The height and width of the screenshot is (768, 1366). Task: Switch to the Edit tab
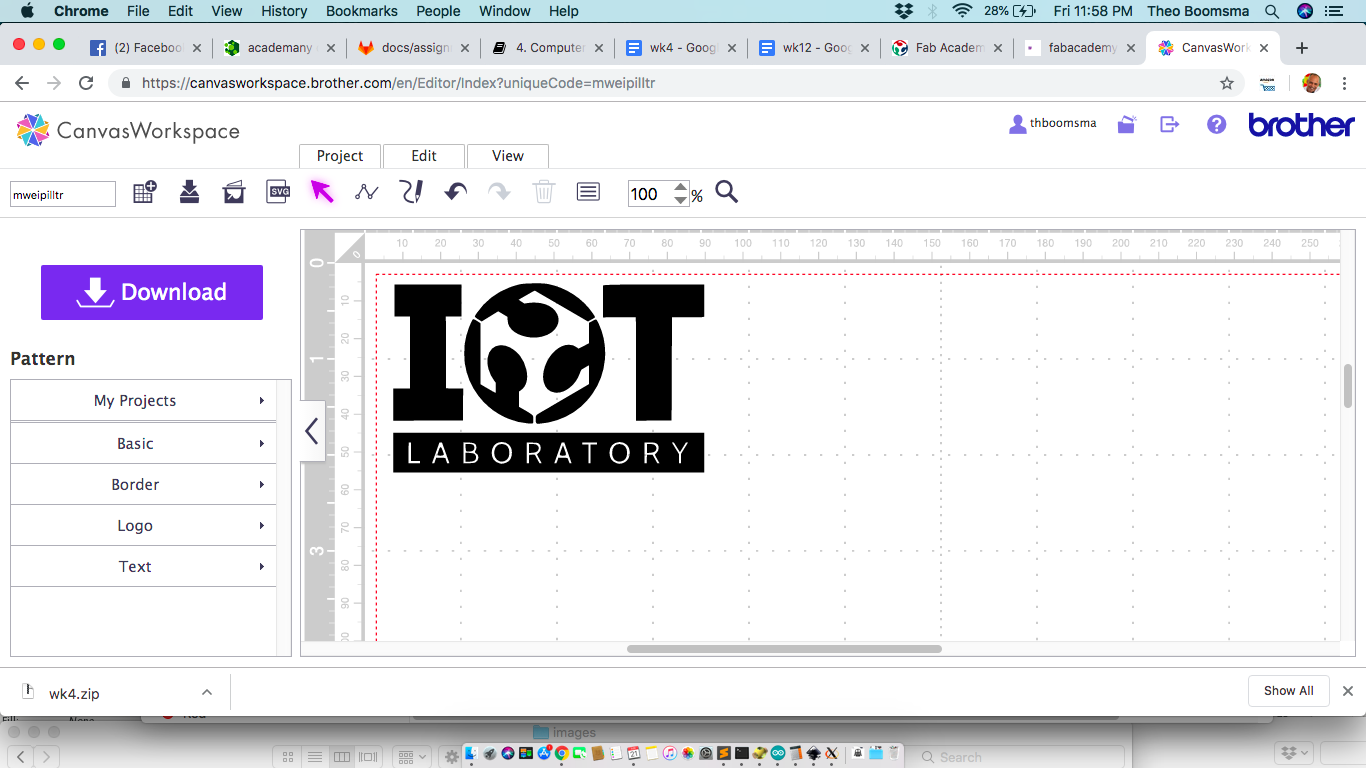[x=424, y=156]
